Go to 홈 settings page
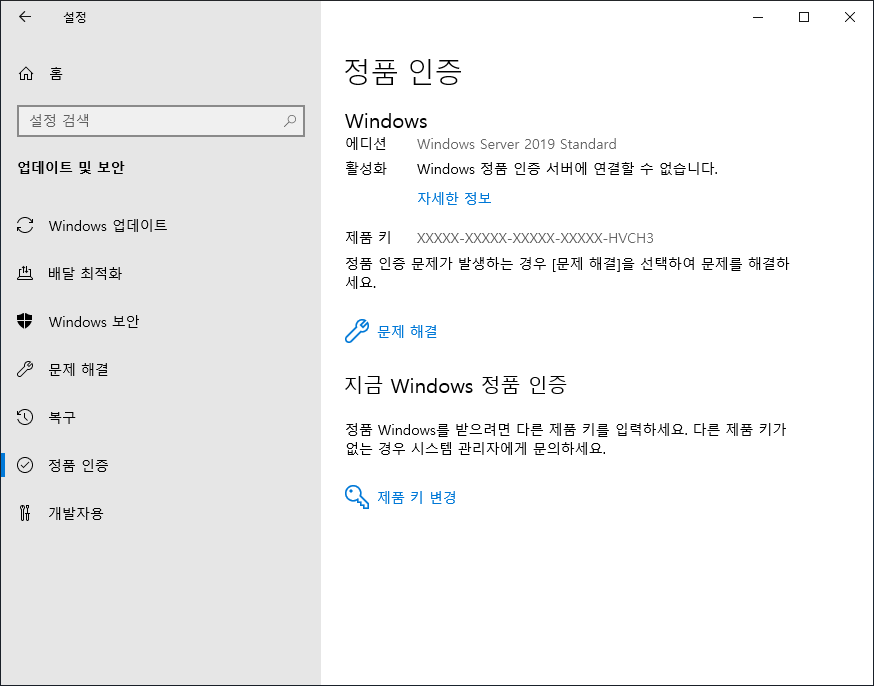The height and width of the screenshot is (686, 874). pyautogui.click(x=161, y=74)
